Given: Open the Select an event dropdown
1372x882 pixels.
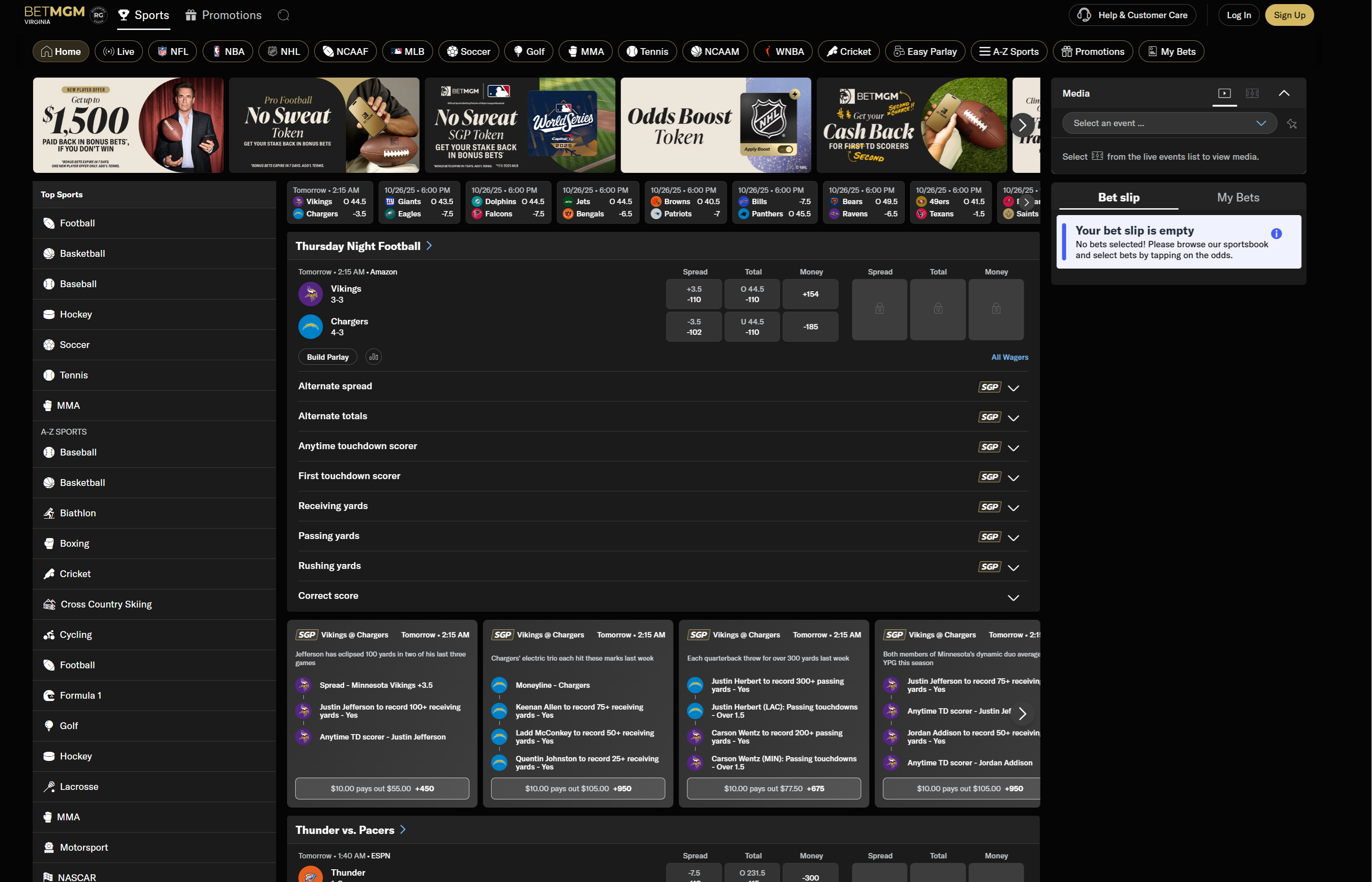Looking at the screenshot, I should click(1169, 123).
